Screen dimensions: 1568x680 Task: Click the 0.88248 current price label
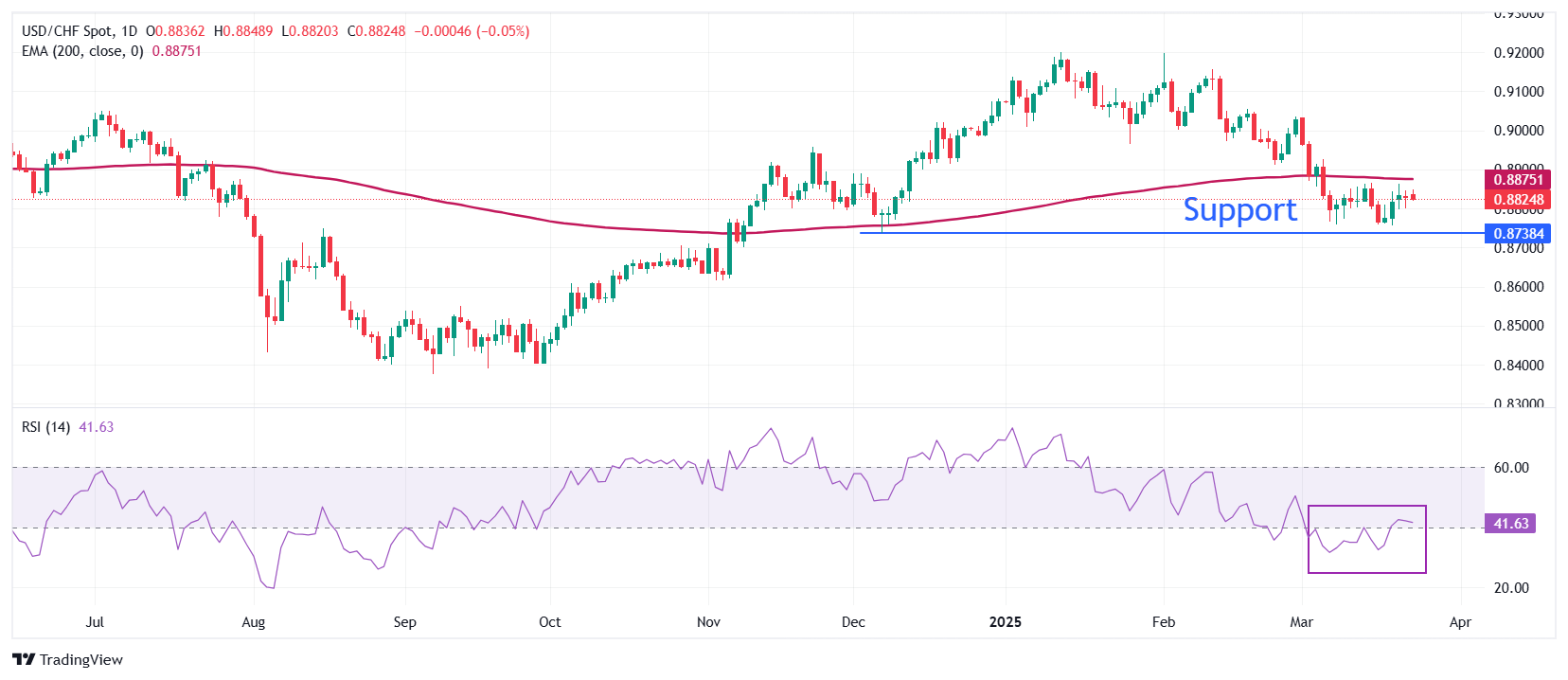pos(1518,200)
